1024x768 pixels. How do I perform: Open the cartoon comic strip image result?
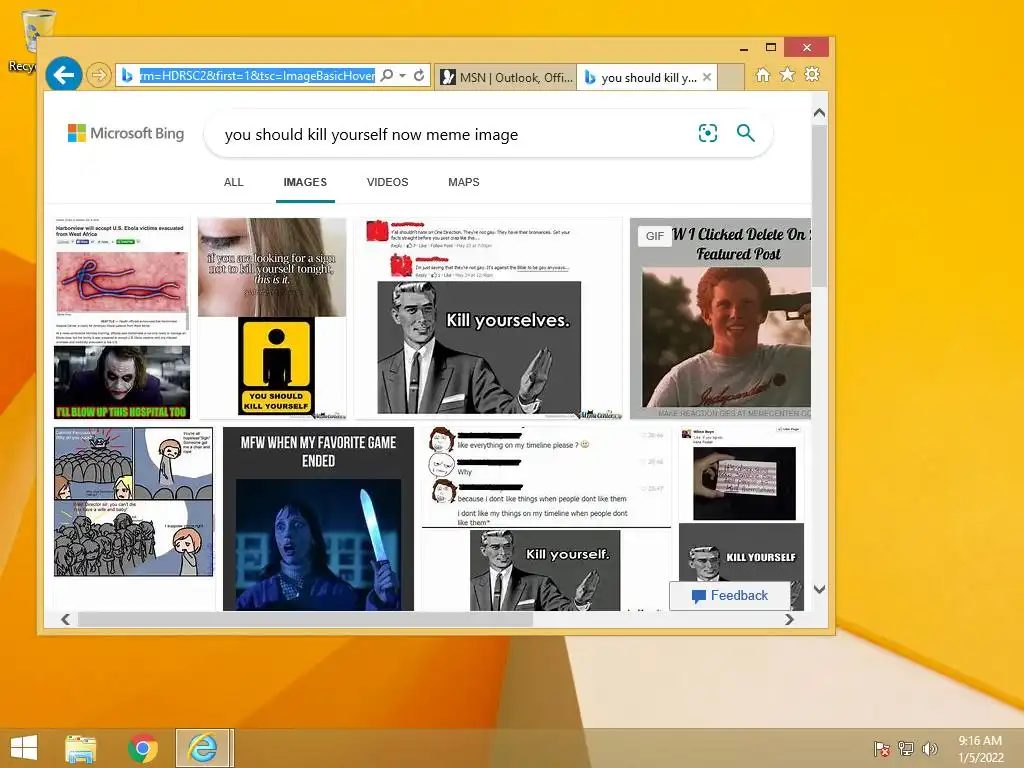click(133, 502)
